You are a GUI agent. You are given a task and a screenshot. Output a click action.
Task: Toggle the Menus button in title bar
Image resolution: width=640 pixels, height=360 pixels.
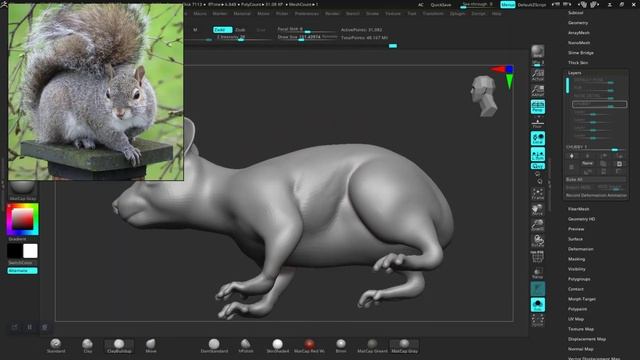[507, 4]
